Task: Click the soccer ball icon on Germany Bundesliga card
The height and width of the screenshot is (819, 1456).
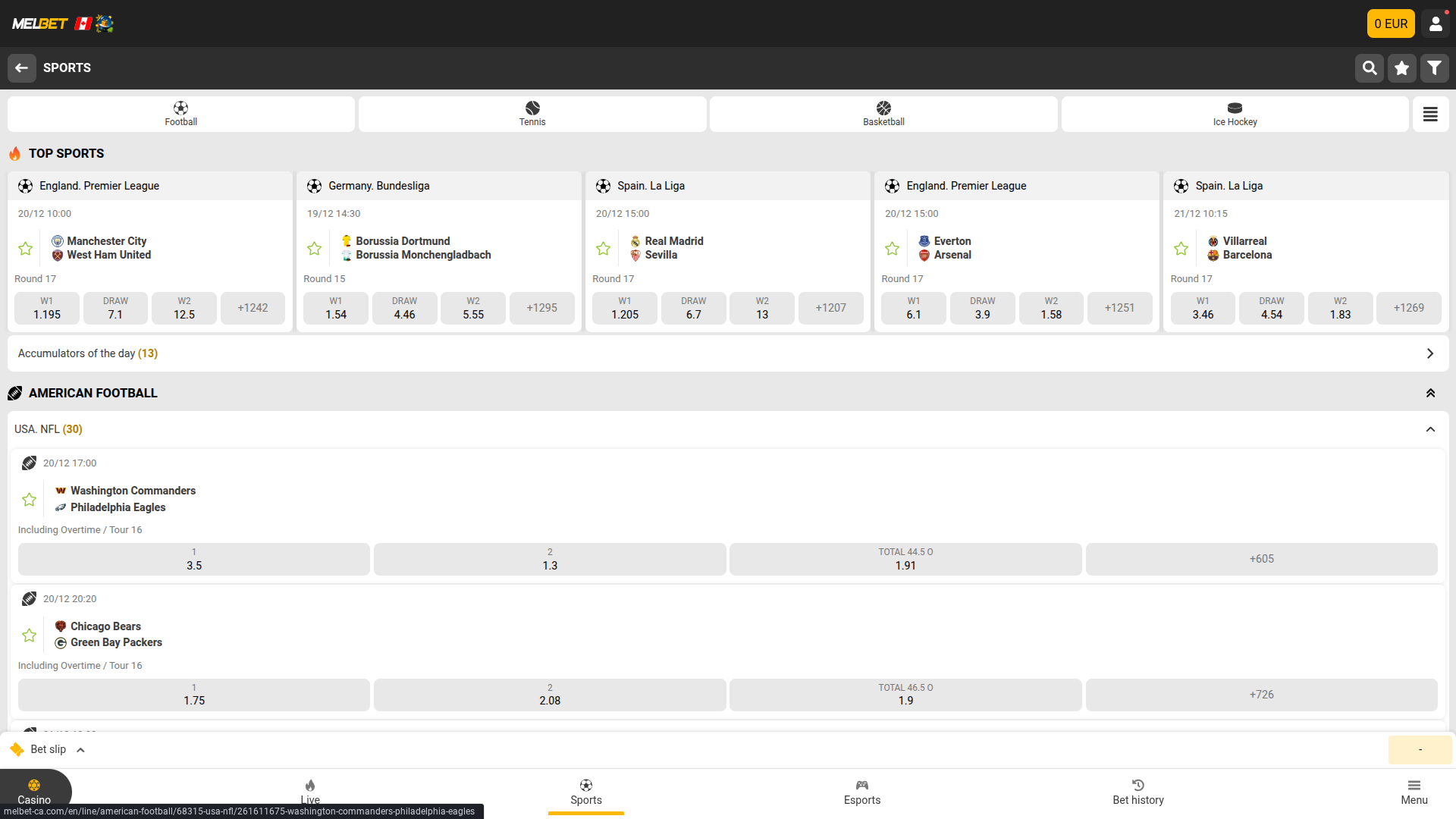Action: pyautogui.click(x=314, y=186)
